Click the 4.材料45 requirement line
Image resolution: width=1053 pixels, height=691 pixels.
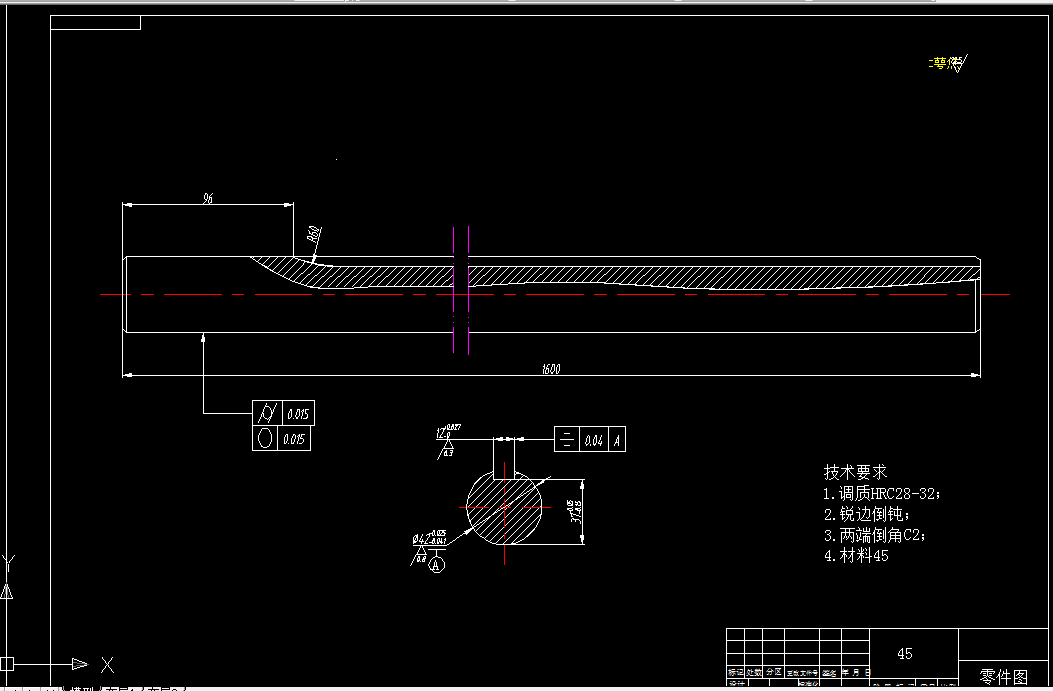coord(856,555)
